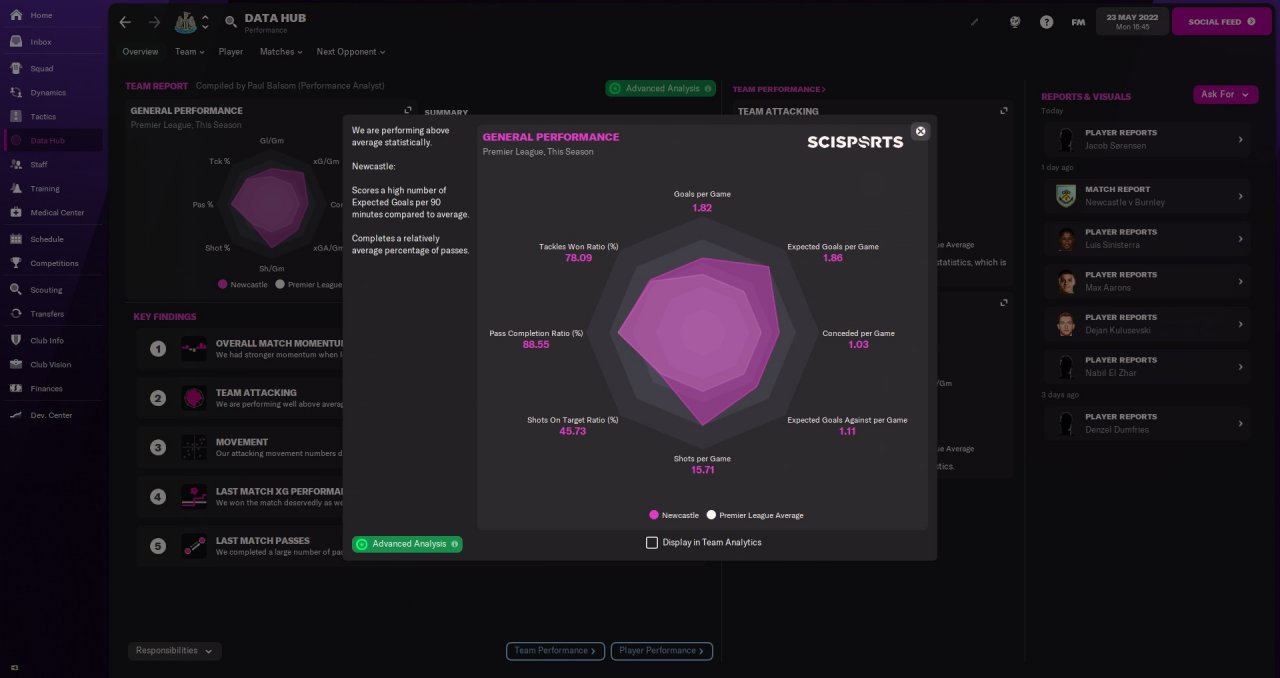Open Club Vision in the sidebar
Screen dimensions: 1280x678
pos(52,364)
